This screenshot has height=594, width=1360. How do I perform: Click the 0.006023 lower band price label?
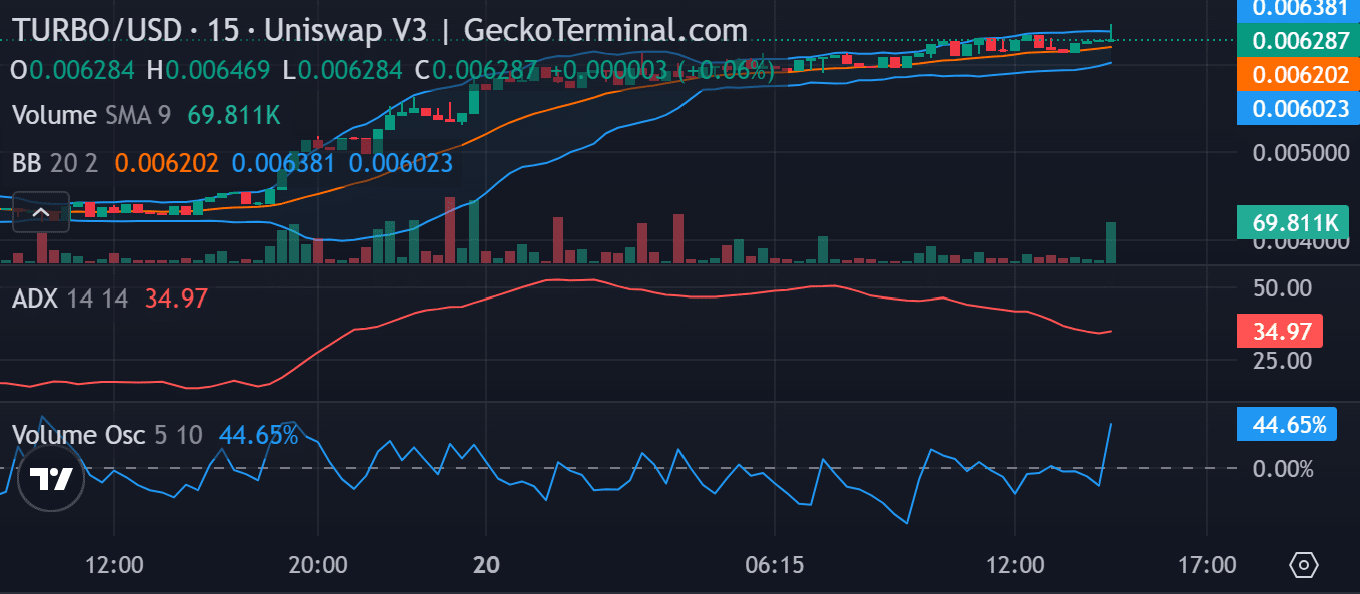pyautogui.click(x=1300, y=108)
